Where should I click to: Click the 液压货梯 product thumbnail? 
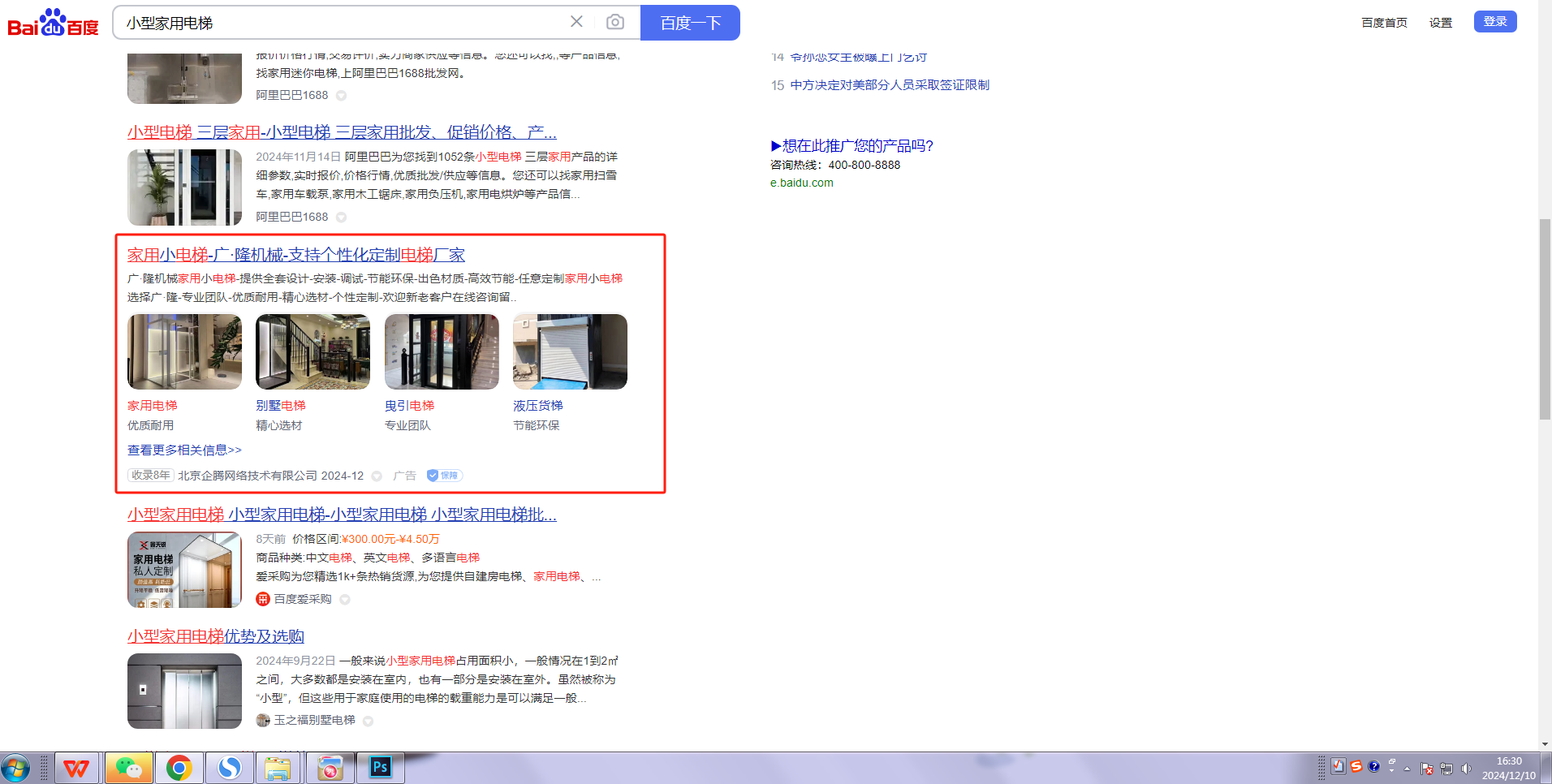pos(570,351)
